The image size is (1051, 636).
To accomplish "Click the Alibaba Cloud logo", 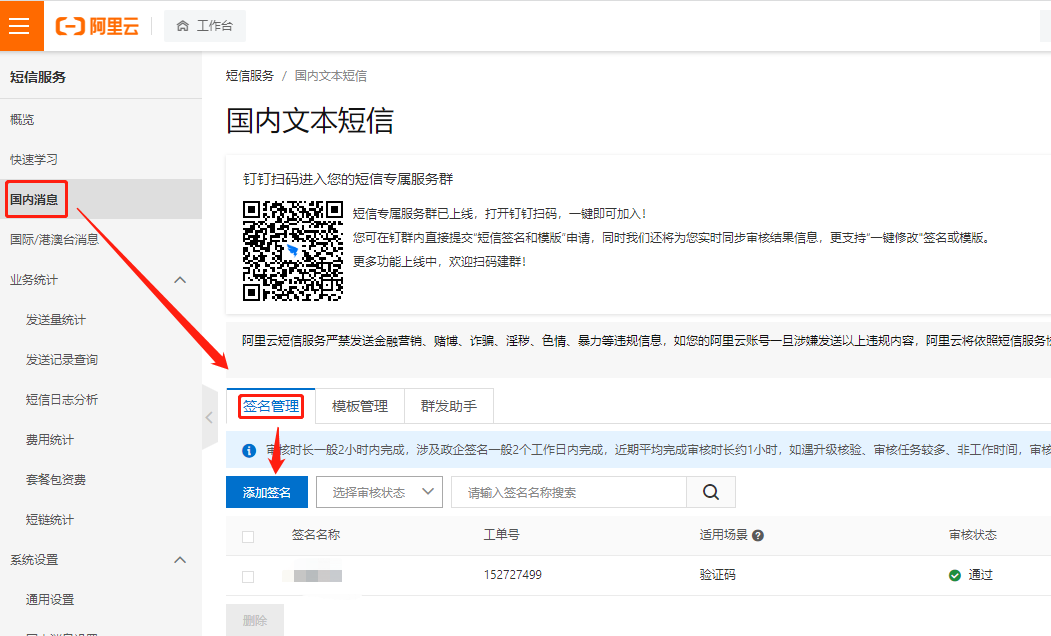I will click(98, 26).
